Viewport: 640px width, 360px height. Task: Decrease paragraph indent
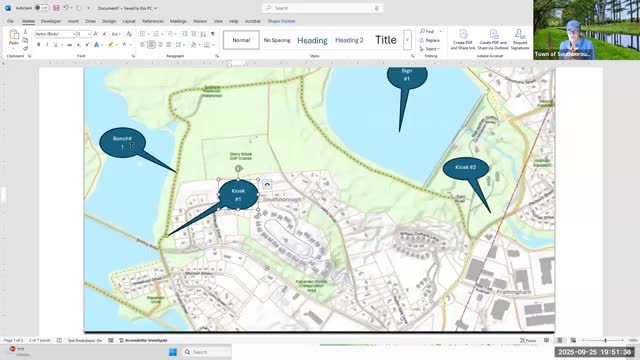click(x=185, y=34)
